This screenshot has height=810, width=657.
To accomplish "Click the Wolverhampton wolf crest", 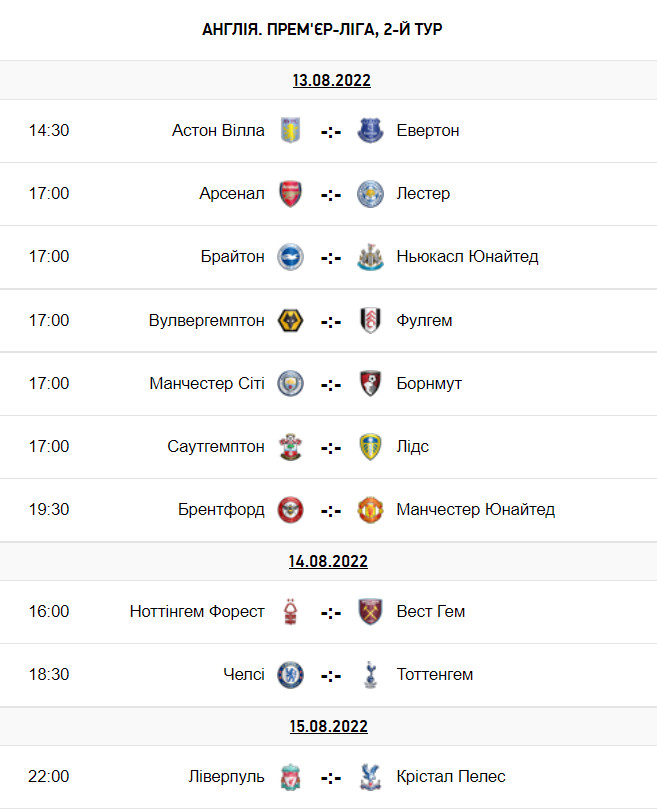I will (290, 321).
